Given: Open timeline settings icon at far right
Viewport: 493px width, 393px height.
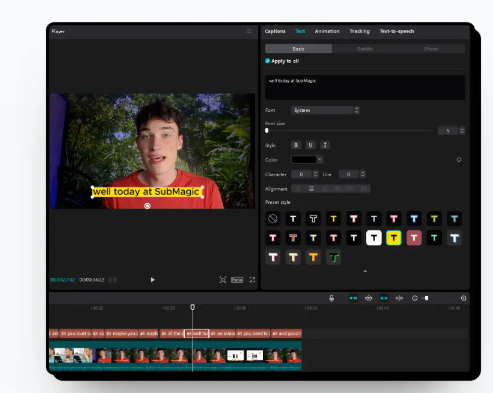Looking at the screenshot, I should click(463, 298).
